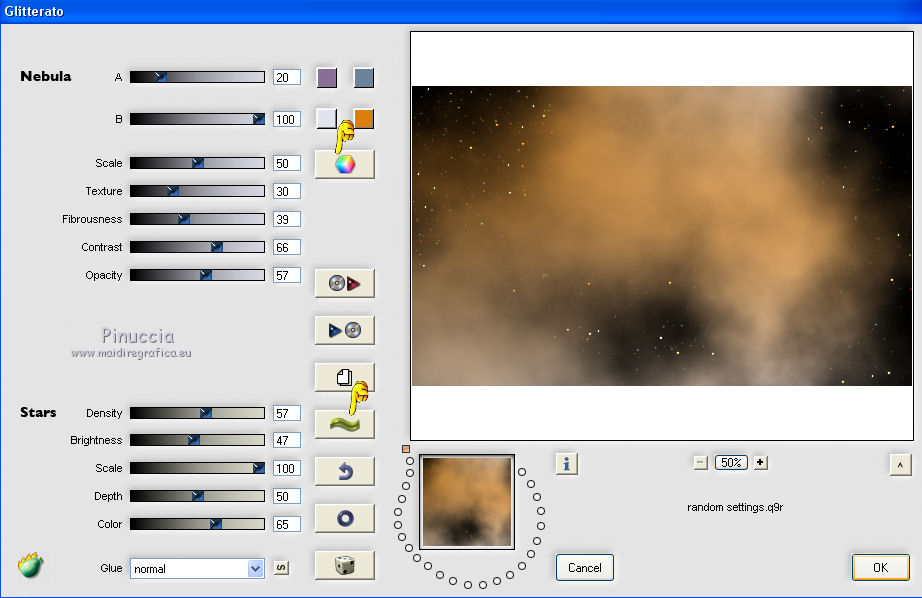The image size is (922, 598).
Task: Click the small S button beside Glue
Action: [282, 568]
